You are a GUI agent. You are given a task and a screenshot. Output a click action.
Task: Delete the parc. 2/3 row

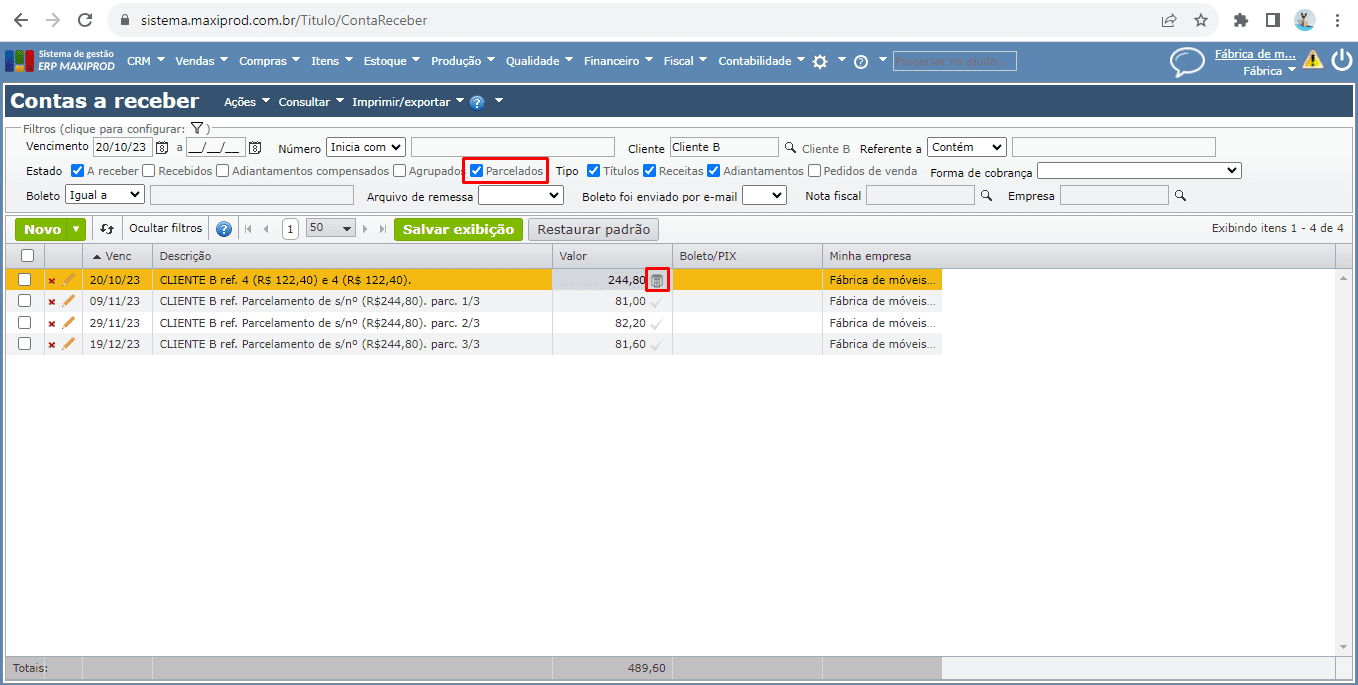(52, 324)
